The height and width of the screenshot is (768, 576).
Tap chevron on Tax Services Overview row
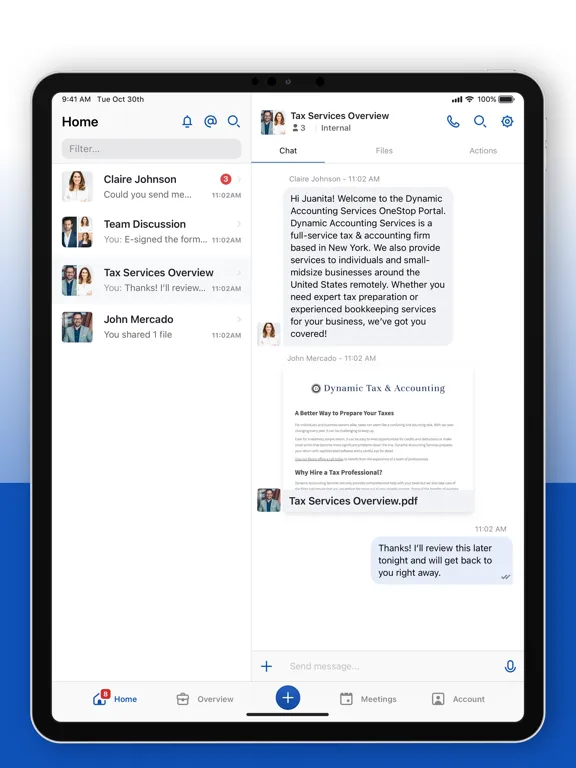(239, 272)
